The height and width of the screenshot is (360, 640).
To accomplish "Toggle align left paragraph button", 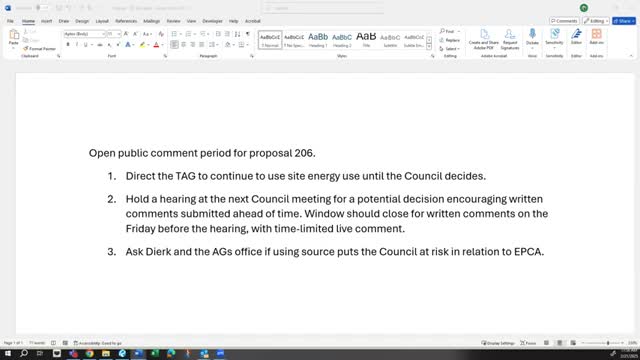I will [x=174, y=45].
